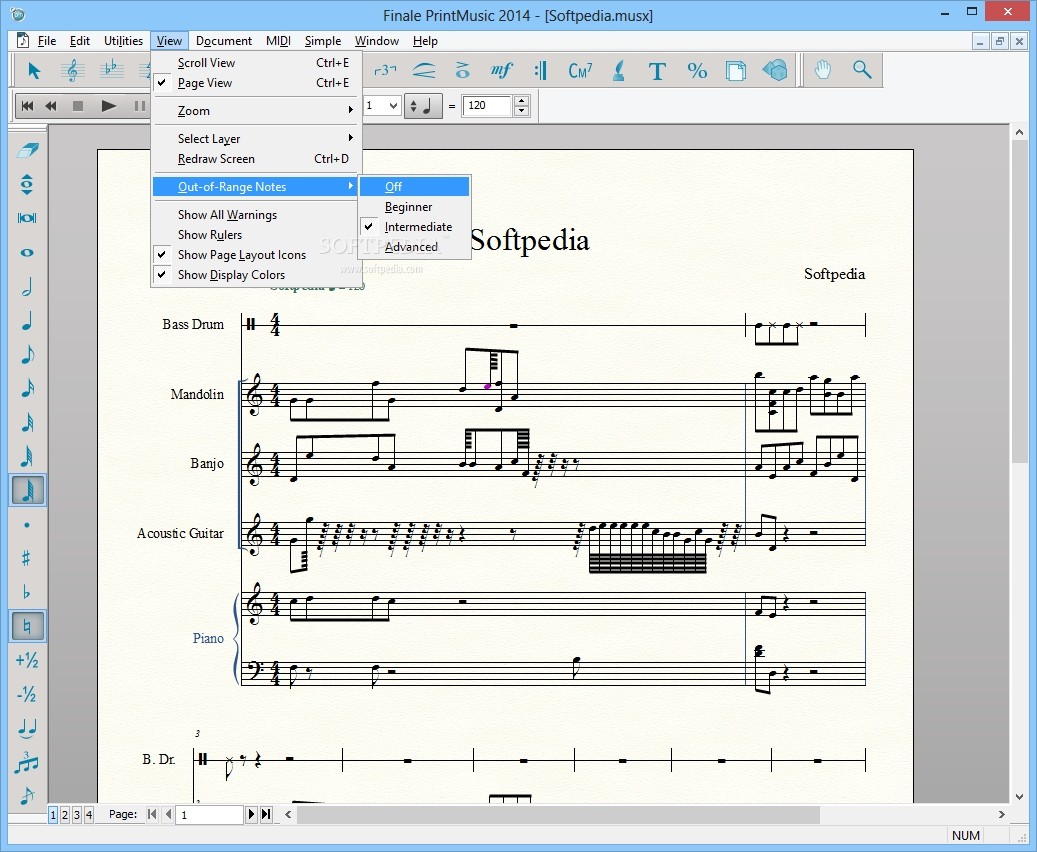The width and height of the screenshot is (1037, 852).
Task: Choose Beginner out-of-range level
Action: [x=415, y=207]
